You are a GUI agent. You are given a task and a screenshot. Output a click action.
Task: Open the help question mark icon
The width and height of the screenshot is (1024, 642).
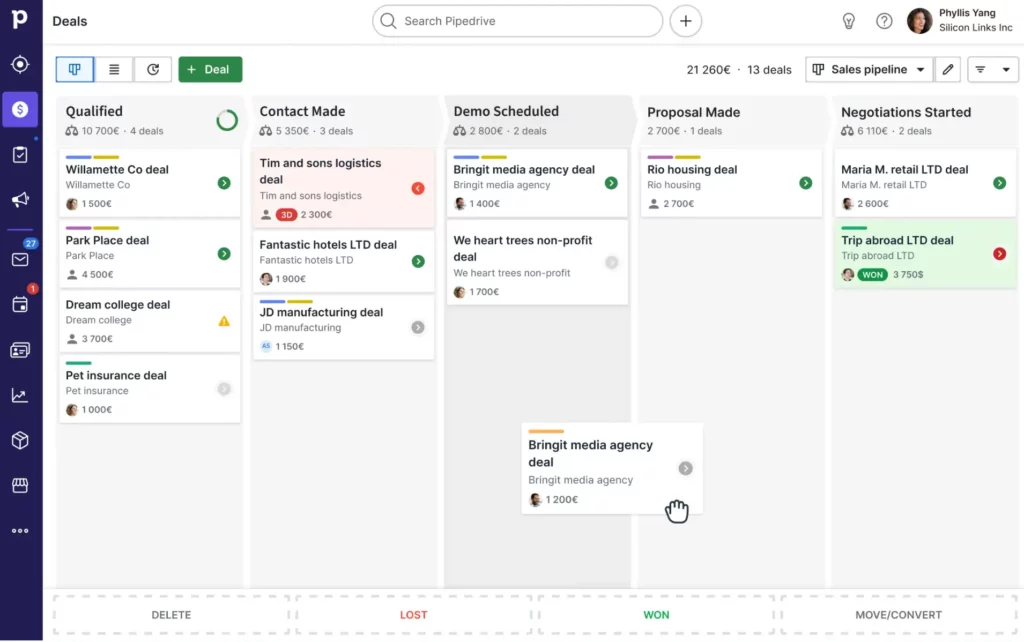(x=884, y=21)
